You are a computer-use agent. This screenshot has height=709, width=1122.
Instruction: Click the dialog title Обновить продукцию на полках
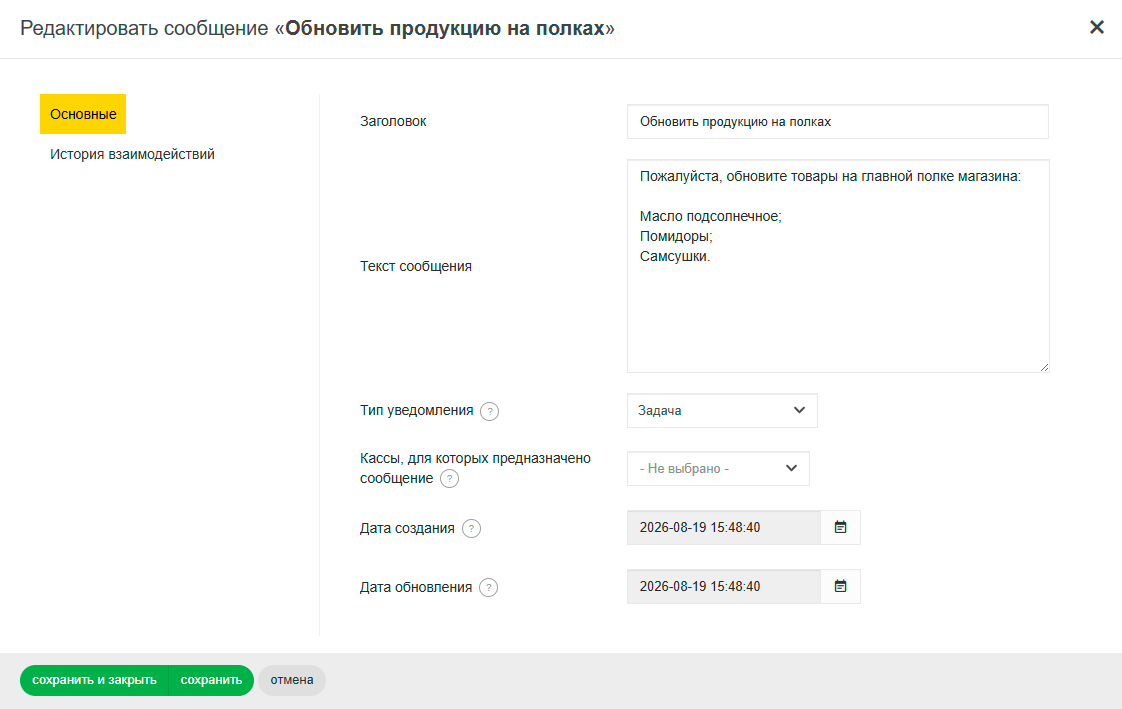click(445, 28)
